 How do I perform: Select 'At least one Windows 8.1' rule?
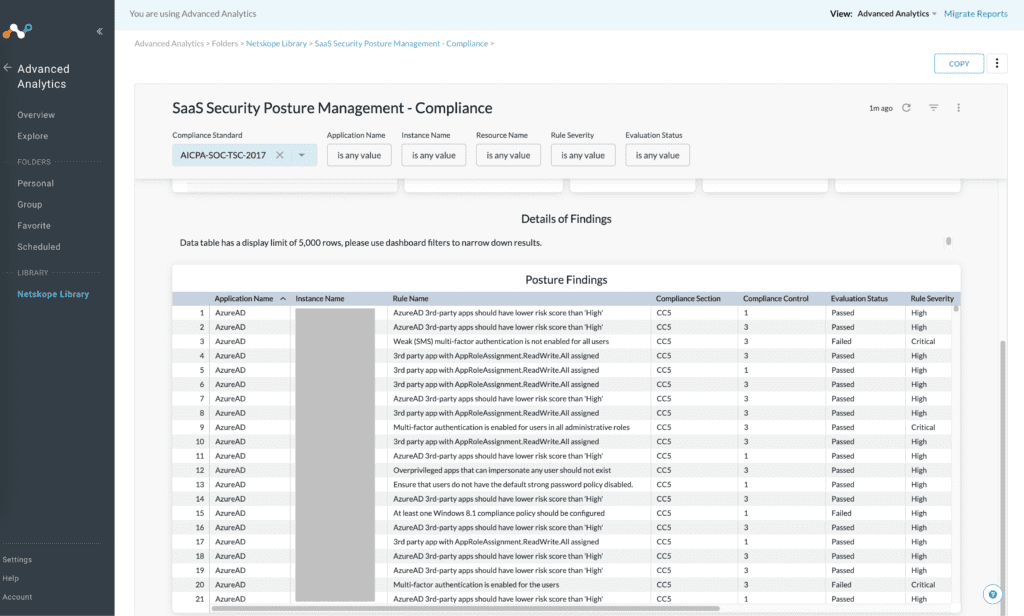(499, 513)
